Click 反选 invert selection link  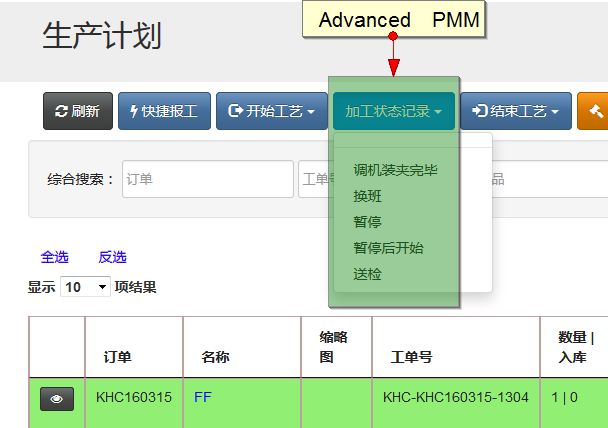coord(112,257)
